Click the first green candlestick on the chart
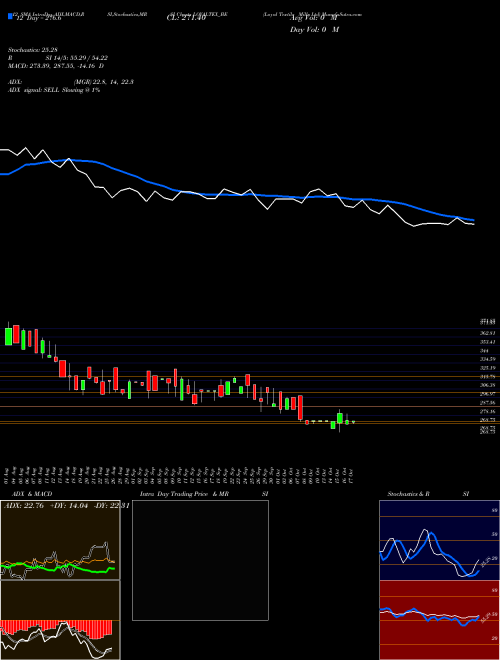The width and height of the screenshot is (500, 660). tap(8, 337)
